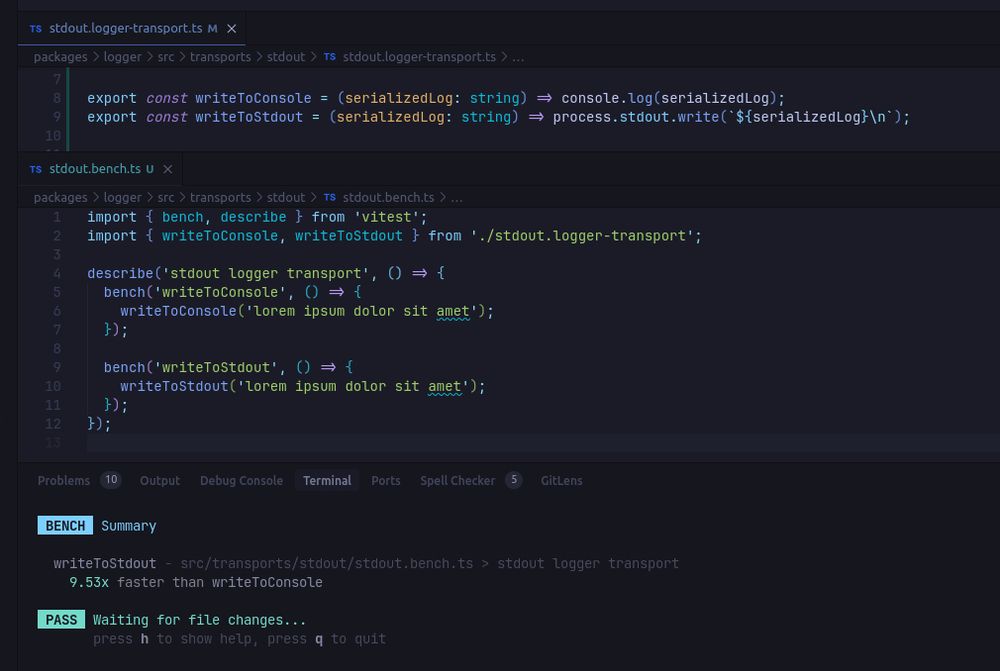The height and width of the screenshot is (671, 1000).
Task: Click the U untracked marker on bench tab
Action: click(150, 169)
